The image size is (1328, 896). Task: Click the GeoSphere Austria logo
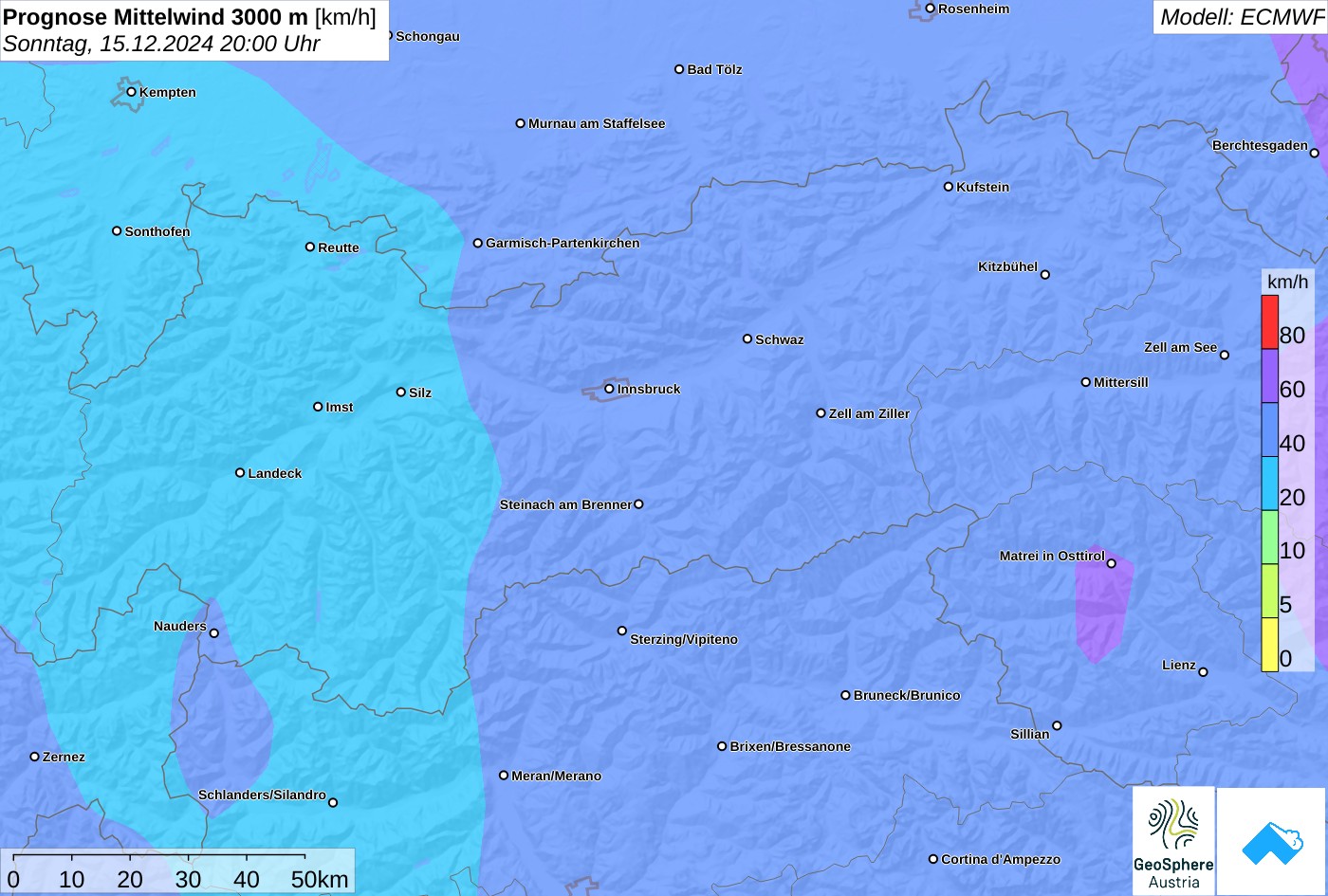(x=1173, y=842)
